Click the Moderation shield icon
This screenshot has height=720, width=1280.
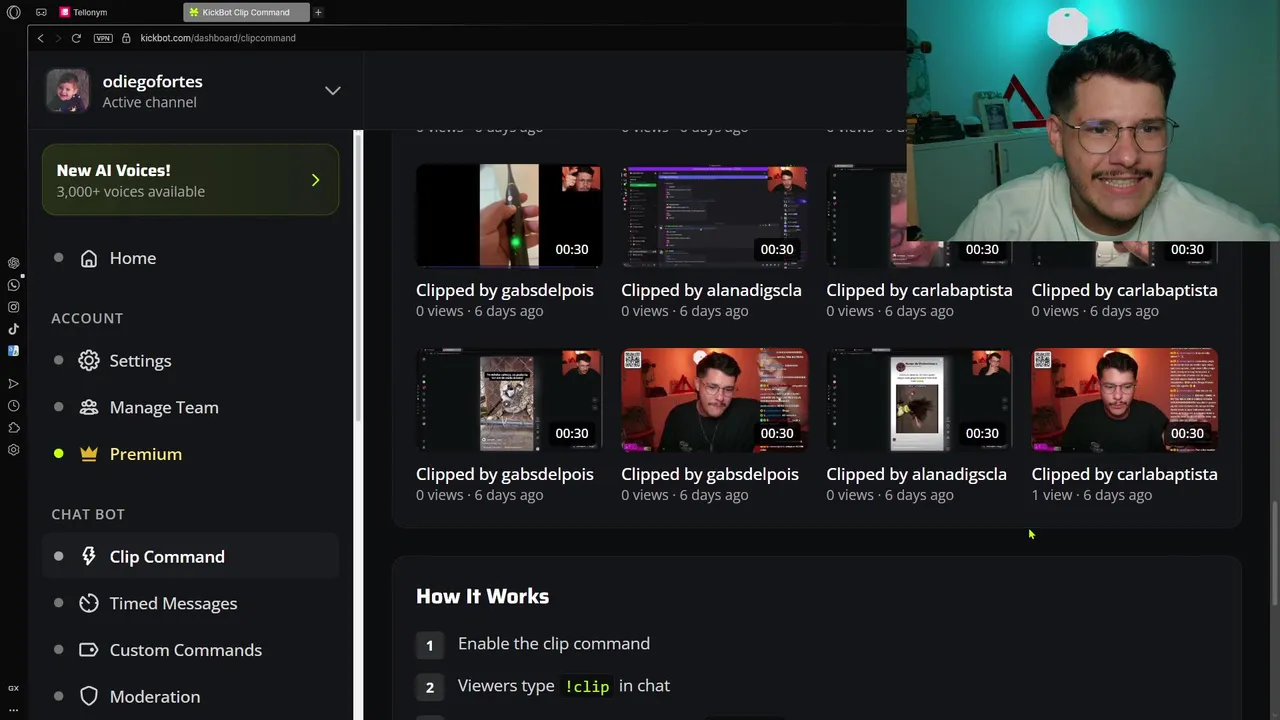click(89, 696)
